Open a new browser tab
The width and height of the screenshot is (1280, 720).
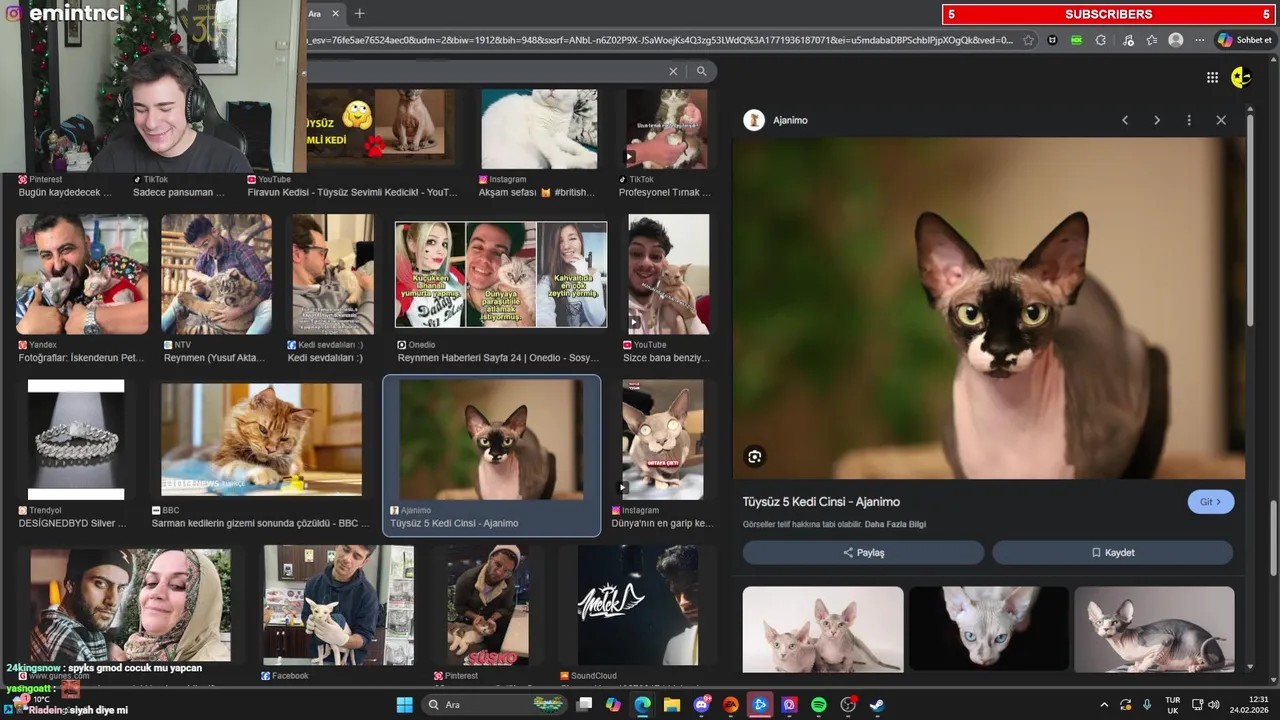(x=359, y=14)
